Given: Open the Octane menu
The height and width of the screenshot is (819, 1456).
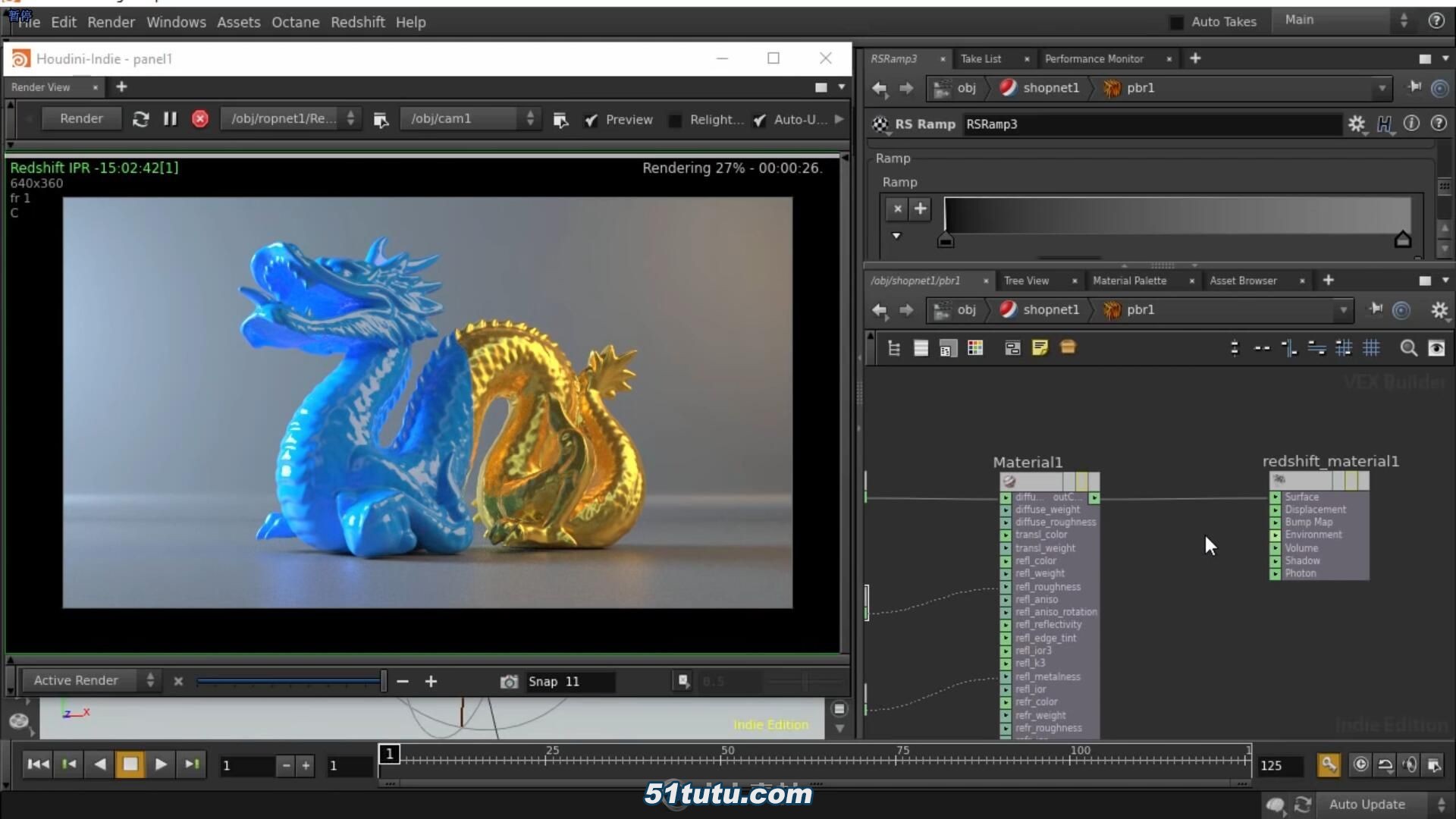Looking at the screenshot, I should coord(295,23).
